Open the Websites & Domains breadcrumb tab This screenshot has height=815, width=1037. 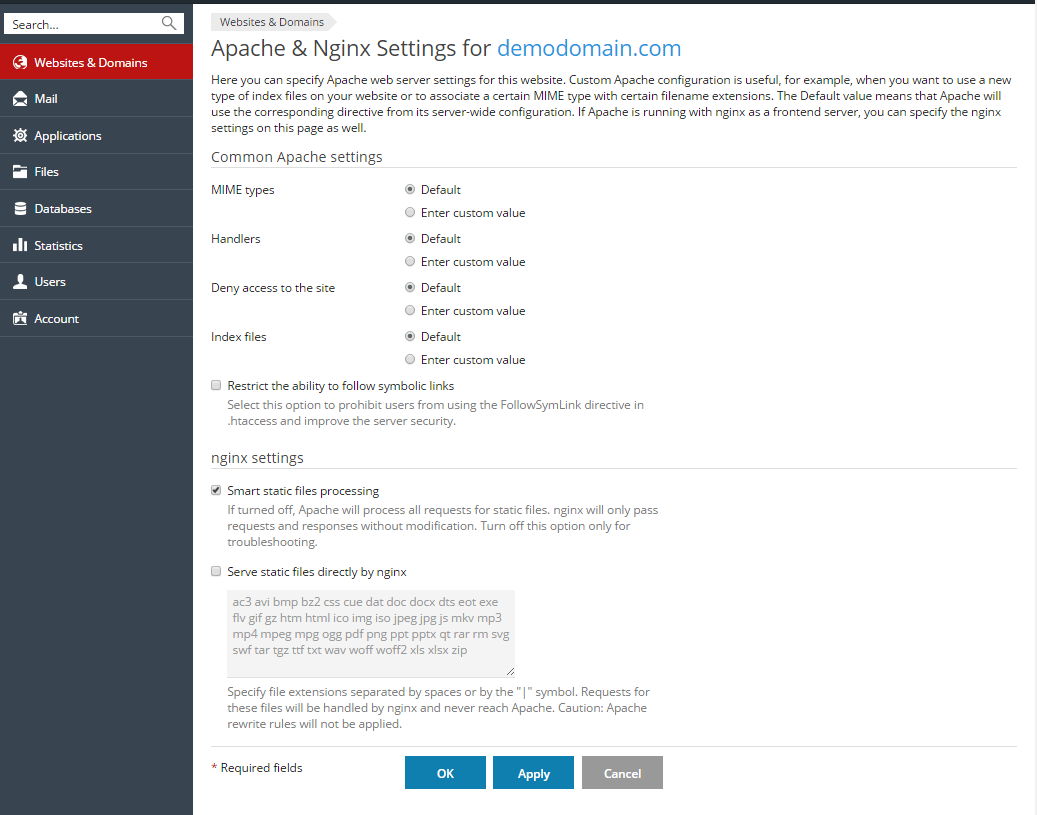tap(272, 21)
